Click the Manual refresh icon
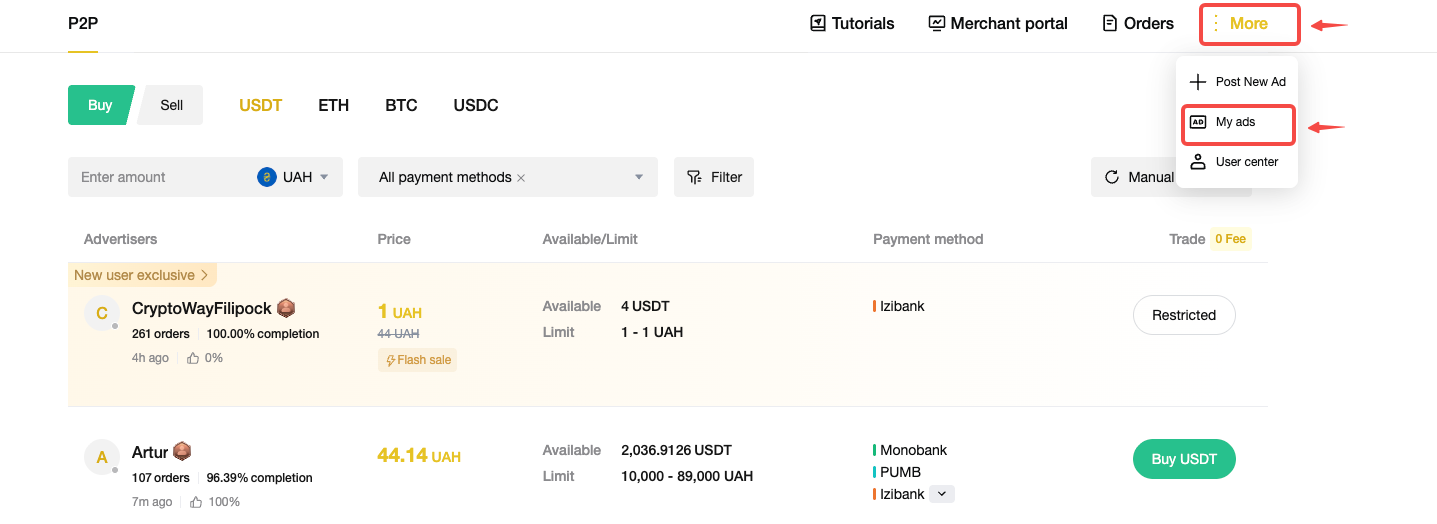1437x524 pixels. point(1111,177)
